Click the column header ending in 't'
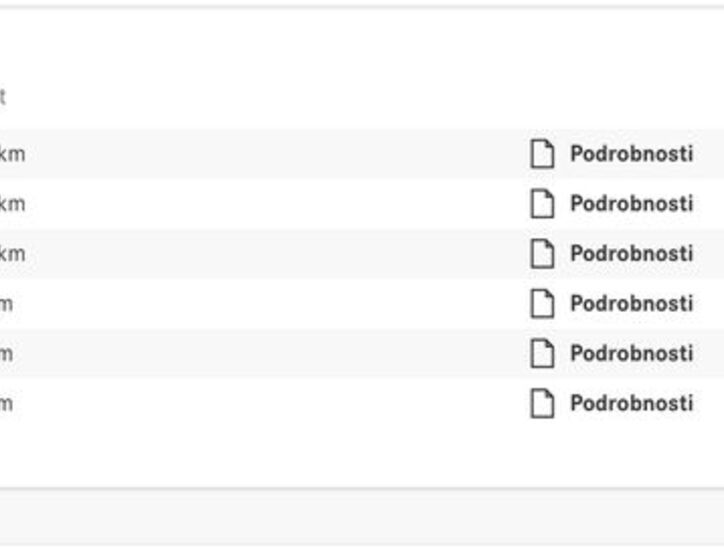 click(3, 97)
